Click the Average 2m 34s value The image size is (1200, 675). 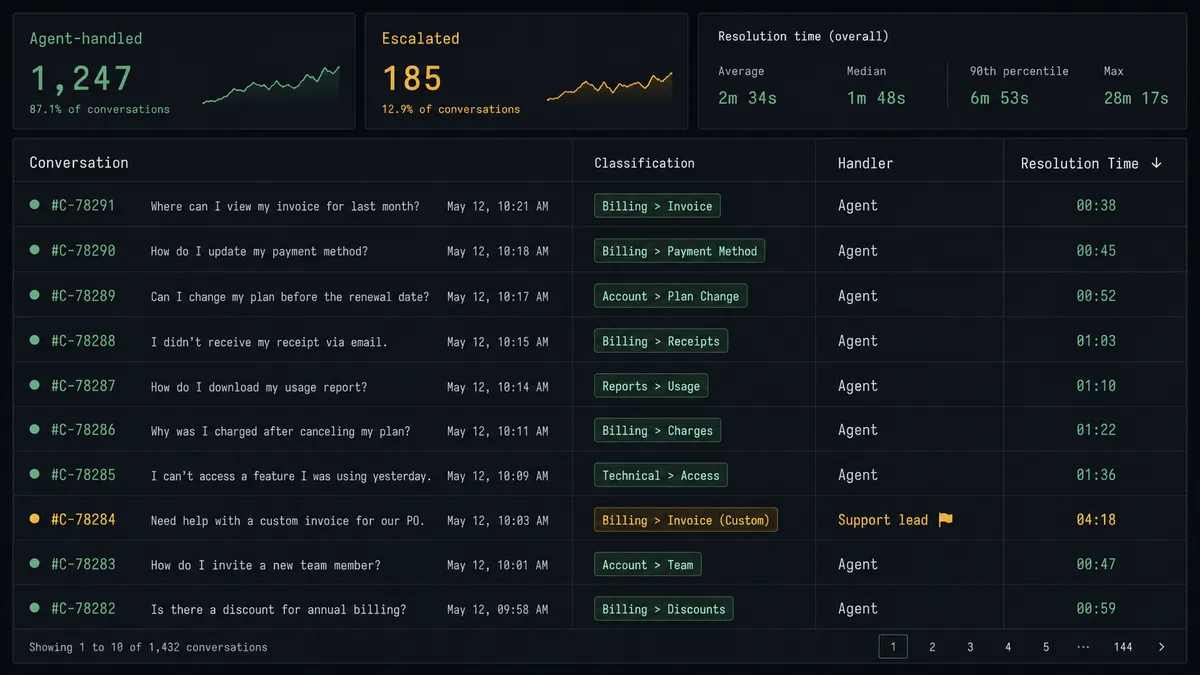pyautogui.click(x=747, y=97)
